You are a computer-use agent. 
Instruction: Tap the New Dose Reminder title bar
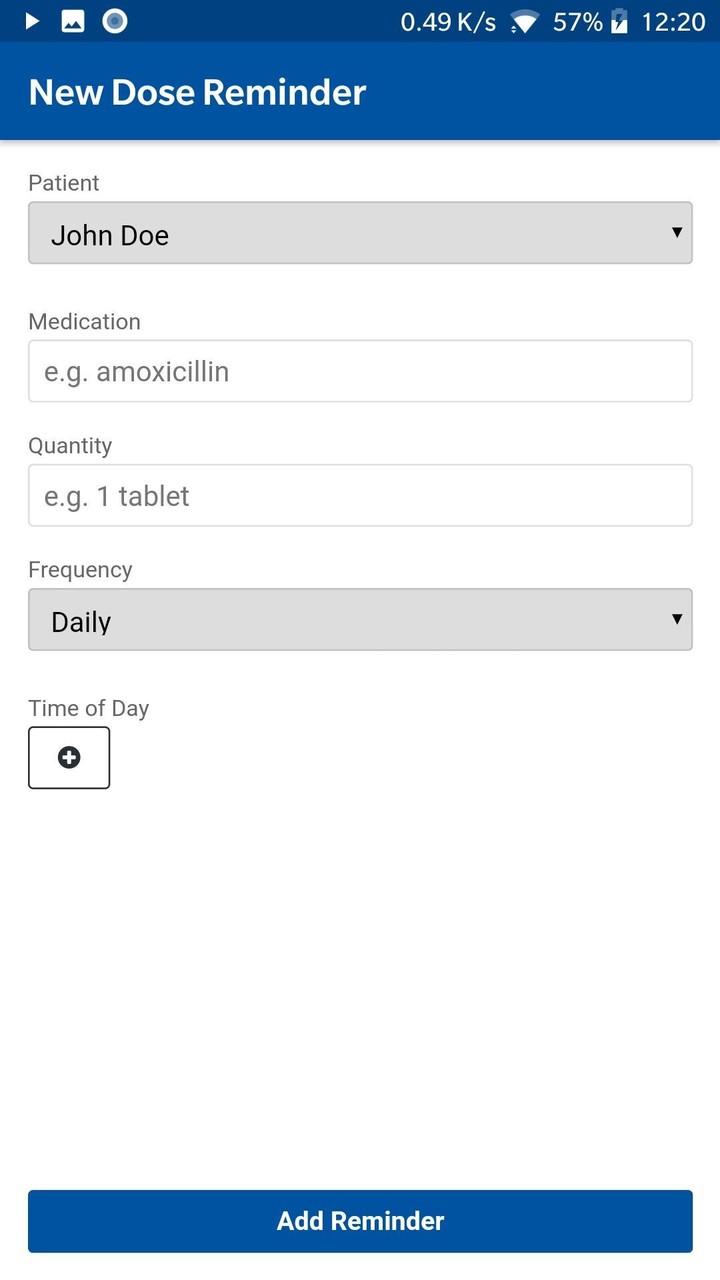tap(197, 91)
